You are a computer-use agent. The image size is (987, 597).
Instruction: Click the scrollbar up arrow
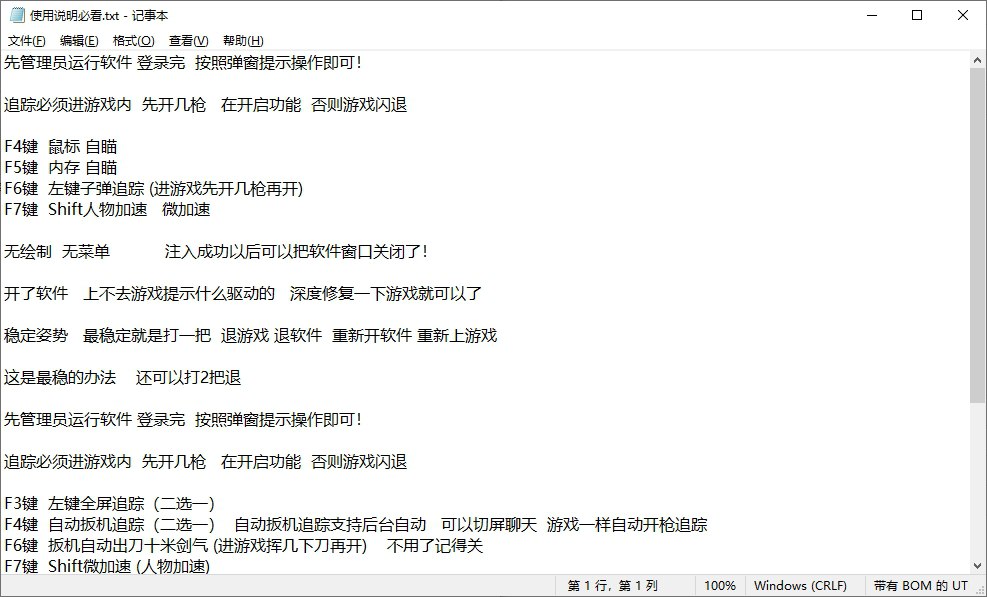coord(978,58)
